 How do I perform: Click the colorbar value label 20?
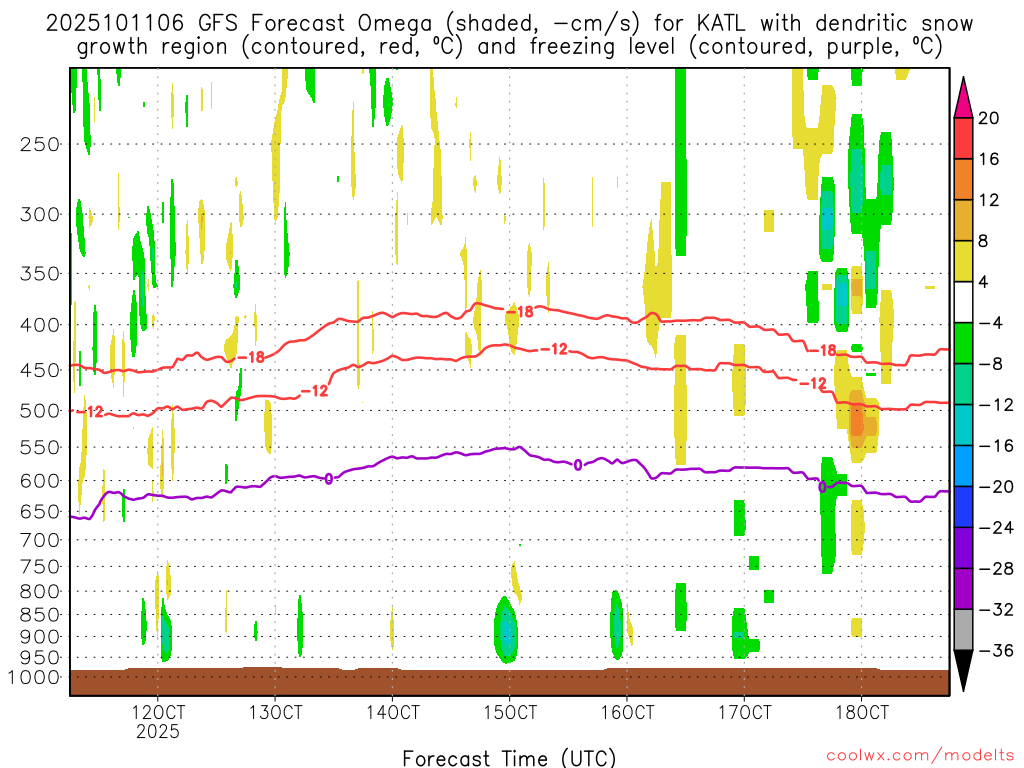[x=988, y=118]
